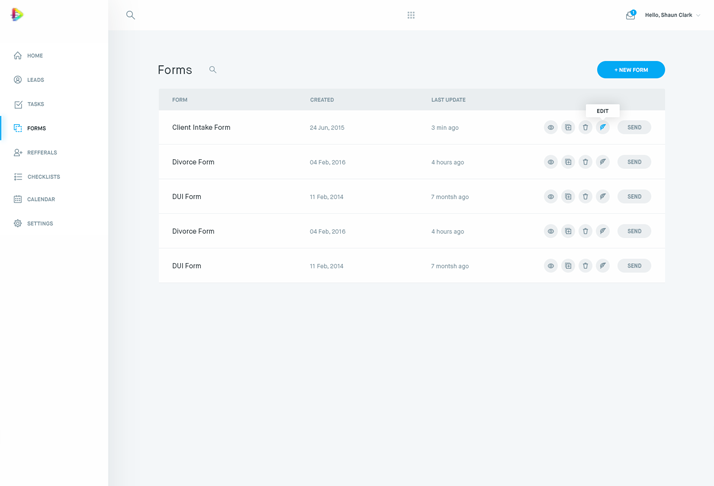
Task: Check the mail notifications icon
Action: point(630,15)
